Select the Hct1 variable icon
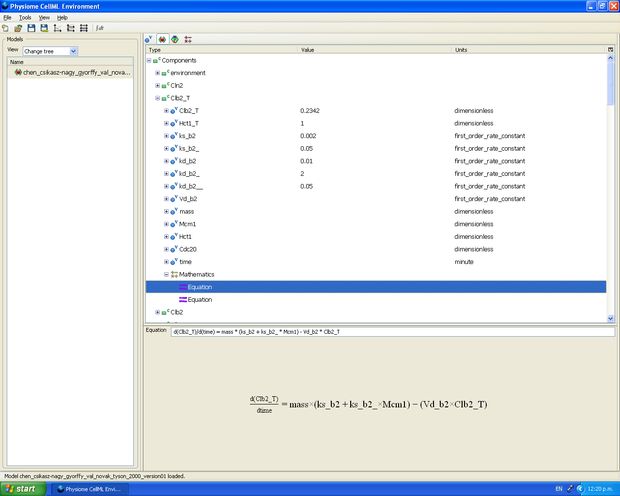This screenshot has height=496, width=620. pyautogui.click(x=174, y=237)
